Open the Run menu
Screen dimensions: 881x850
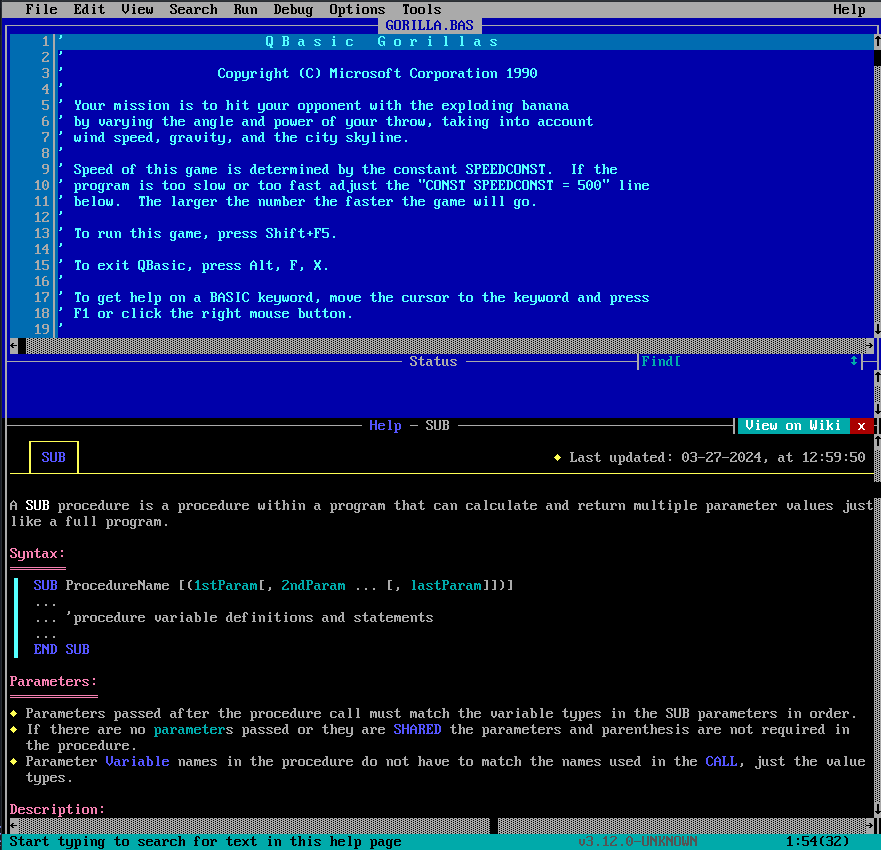246,9
